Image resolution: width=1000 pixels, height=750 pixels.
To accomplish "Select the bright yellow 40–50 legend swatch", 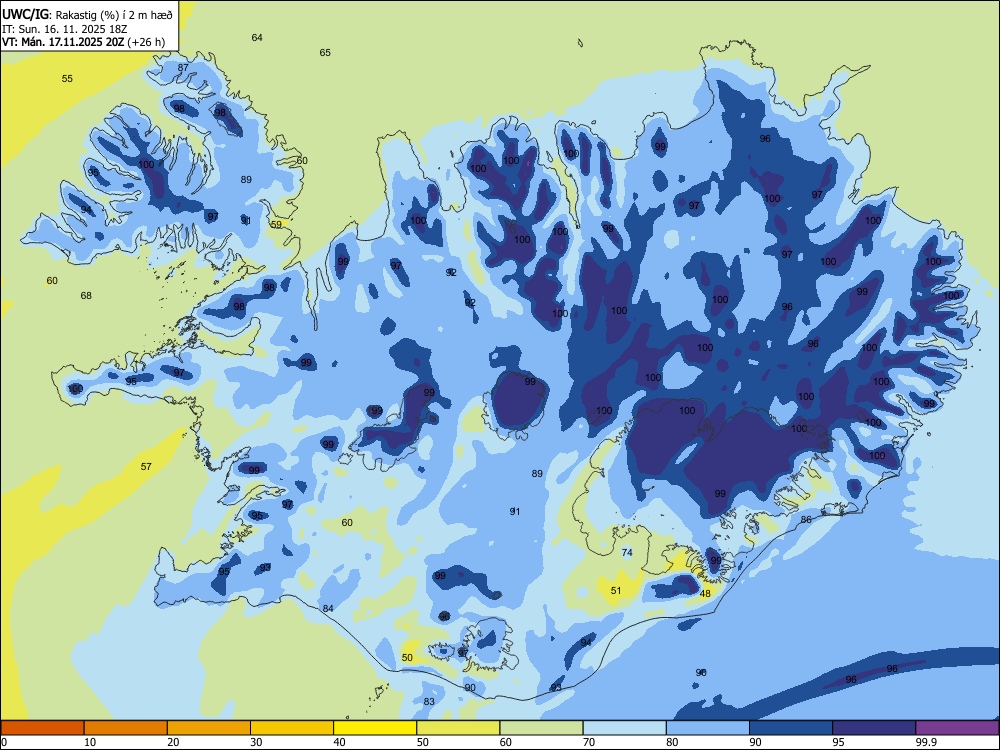I will point(375,728).
